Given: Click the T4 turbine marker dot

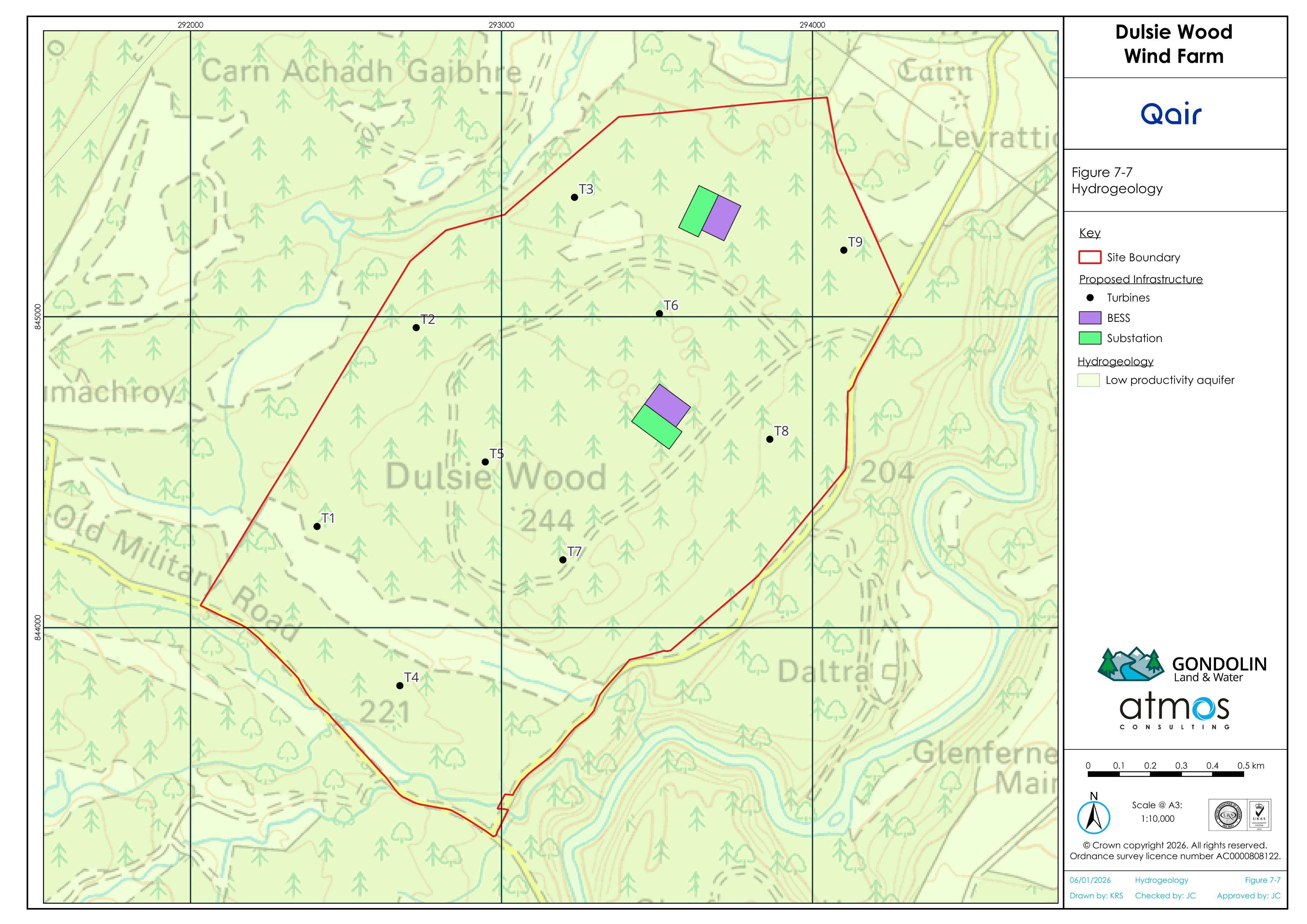Looking at the screenshot, I should (x=400, y=686).
